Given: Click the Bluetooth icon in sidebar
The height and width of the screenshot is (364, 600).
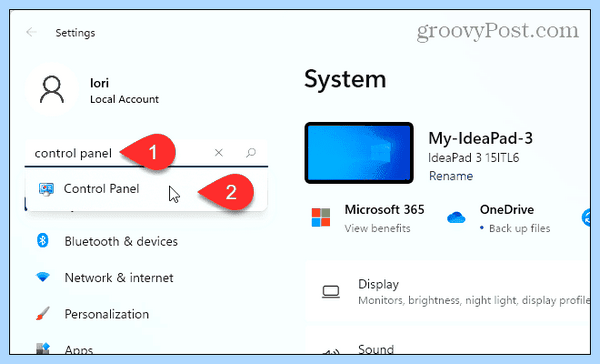Looking at the screenshot, I should (42, 241).
